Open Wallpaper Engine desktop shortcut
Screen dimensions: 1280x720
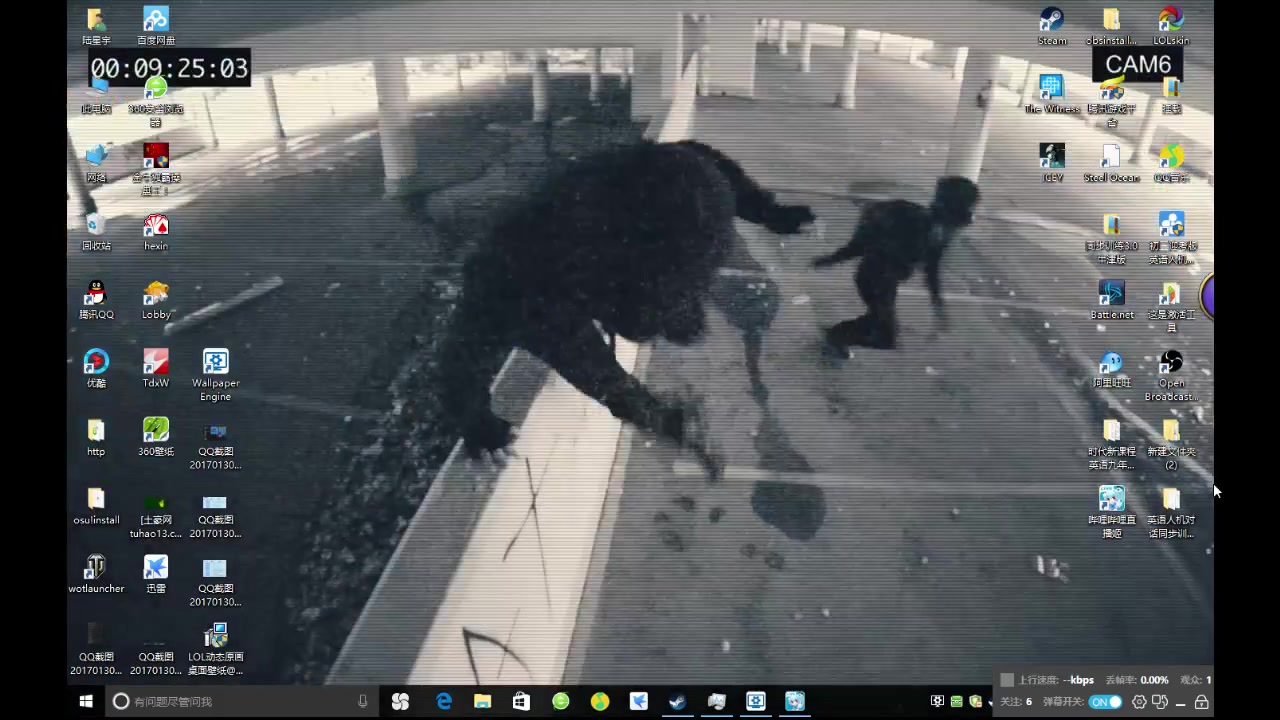pyautogui.click(x=215, y=376)
